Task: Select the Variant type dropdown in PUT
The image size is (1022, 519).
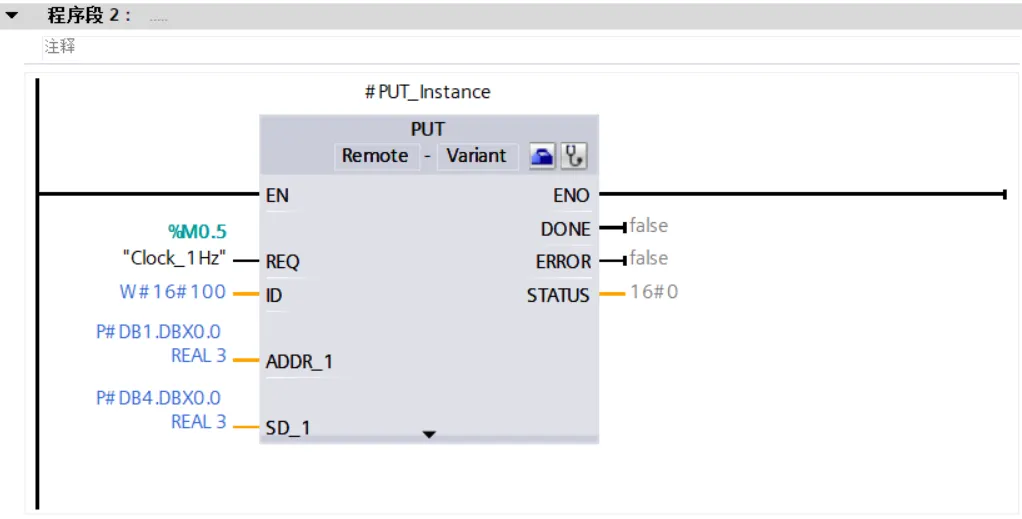Action: (476, 156)
